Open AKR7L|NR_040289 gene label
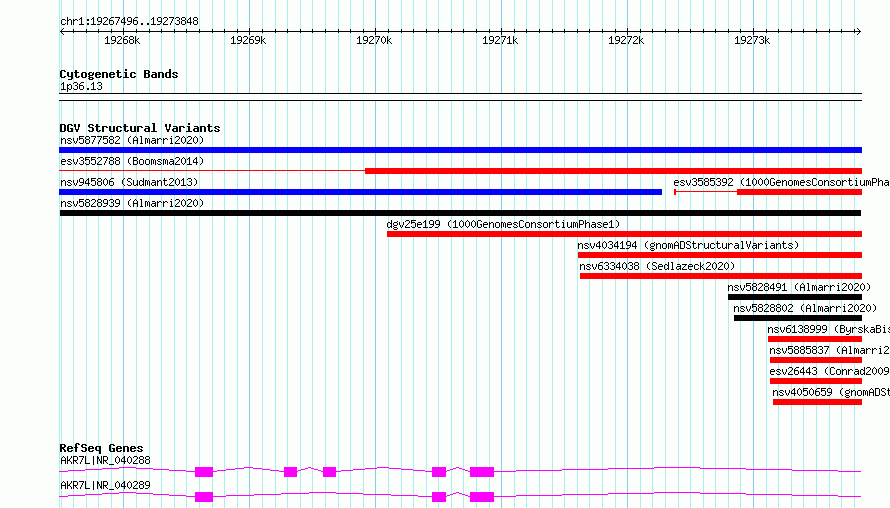The image size is (890, 508). 105,485
